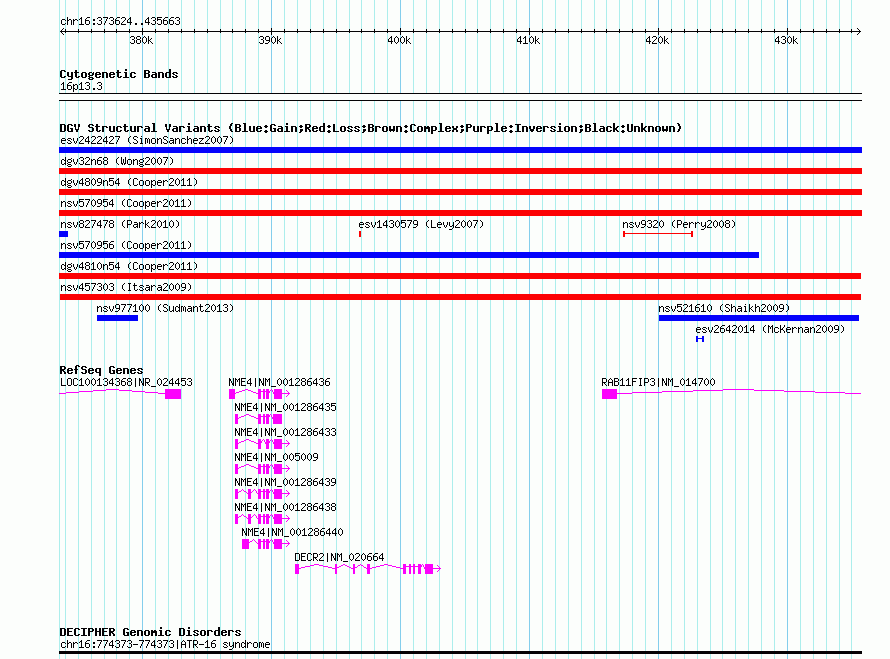The width and height of the screenshot is (890, 659).
Task: Open the NME4 NM_001286436 transcript glyph
Action: click(256, 394)
